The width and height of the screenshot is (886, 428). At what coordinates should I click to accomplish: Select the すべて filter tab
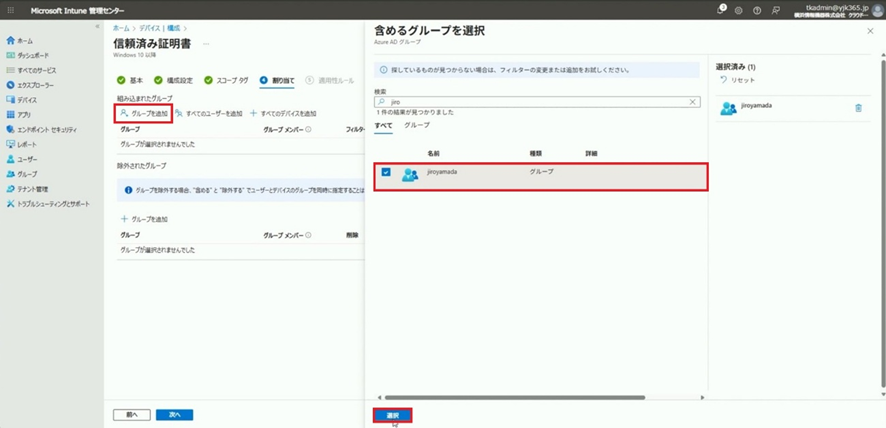click(384, 125)
